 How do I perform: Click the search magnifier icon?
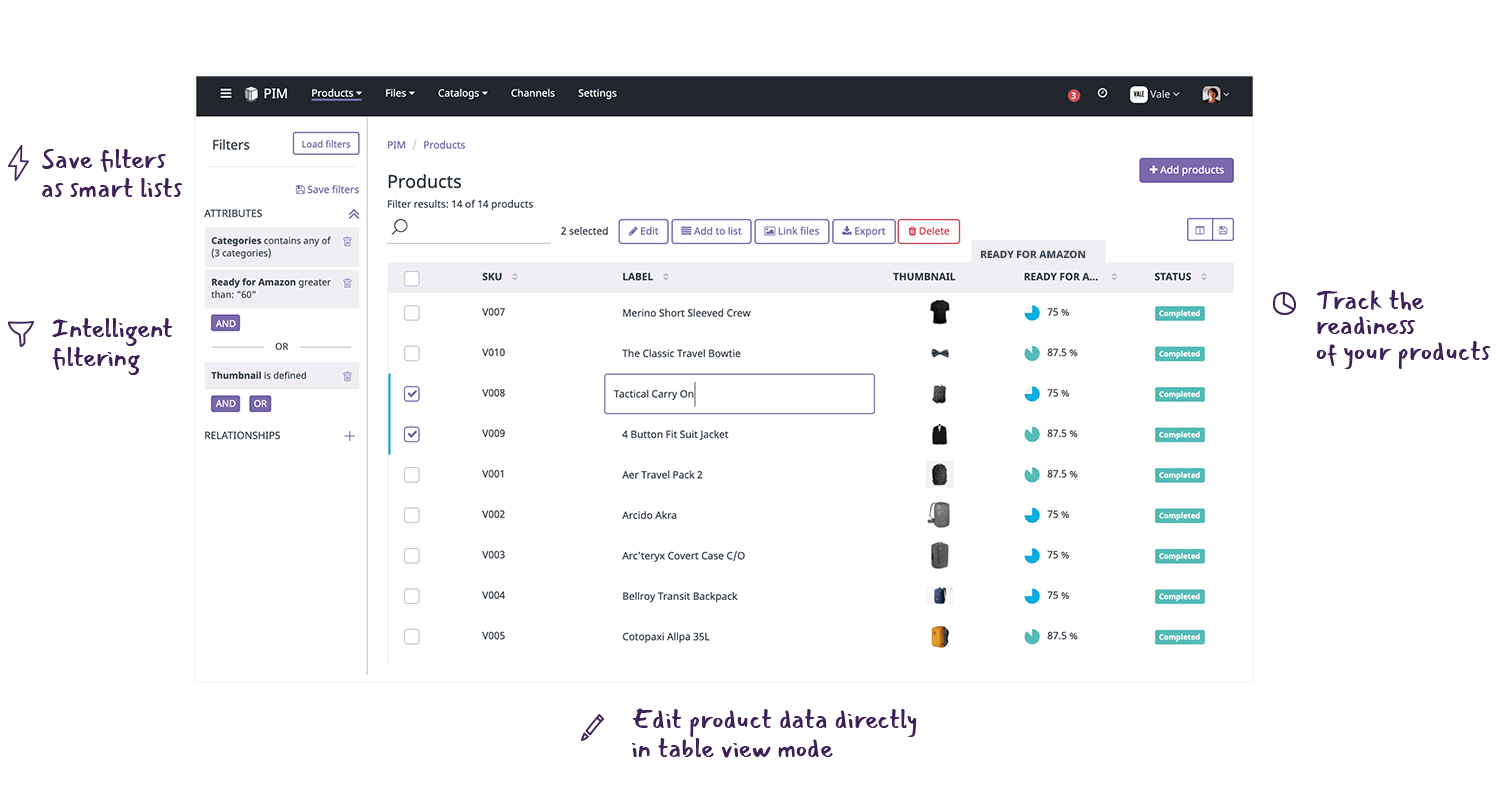[399, 227]
